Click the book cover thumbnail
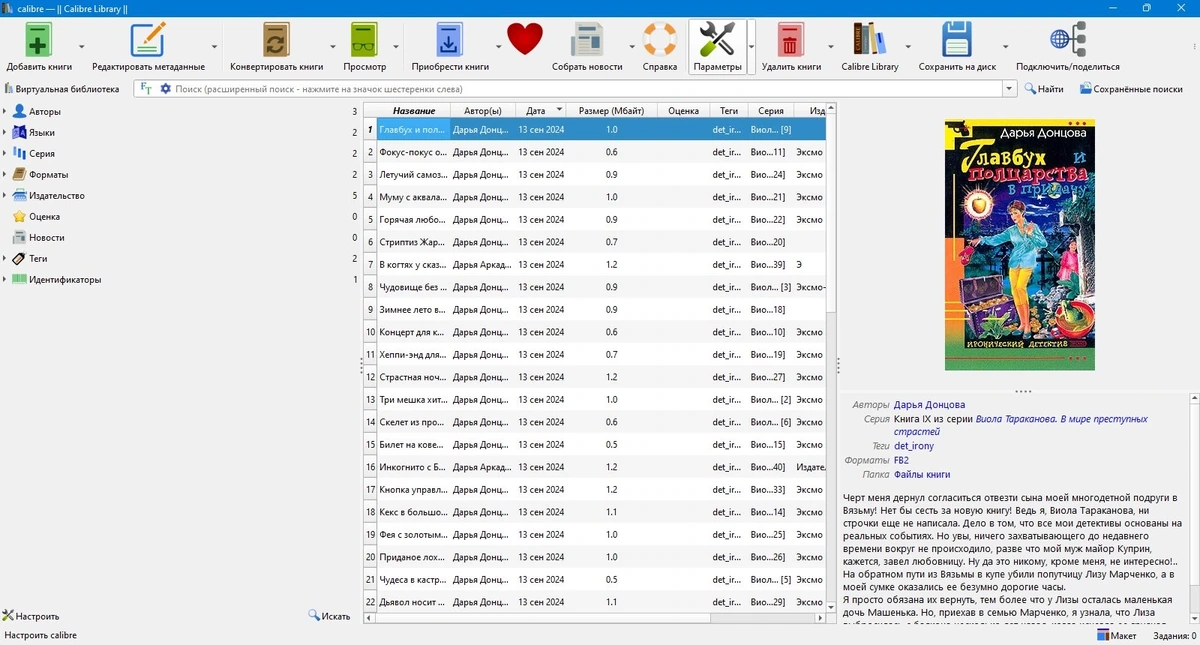1200x645 pixels. (1020, 245)
